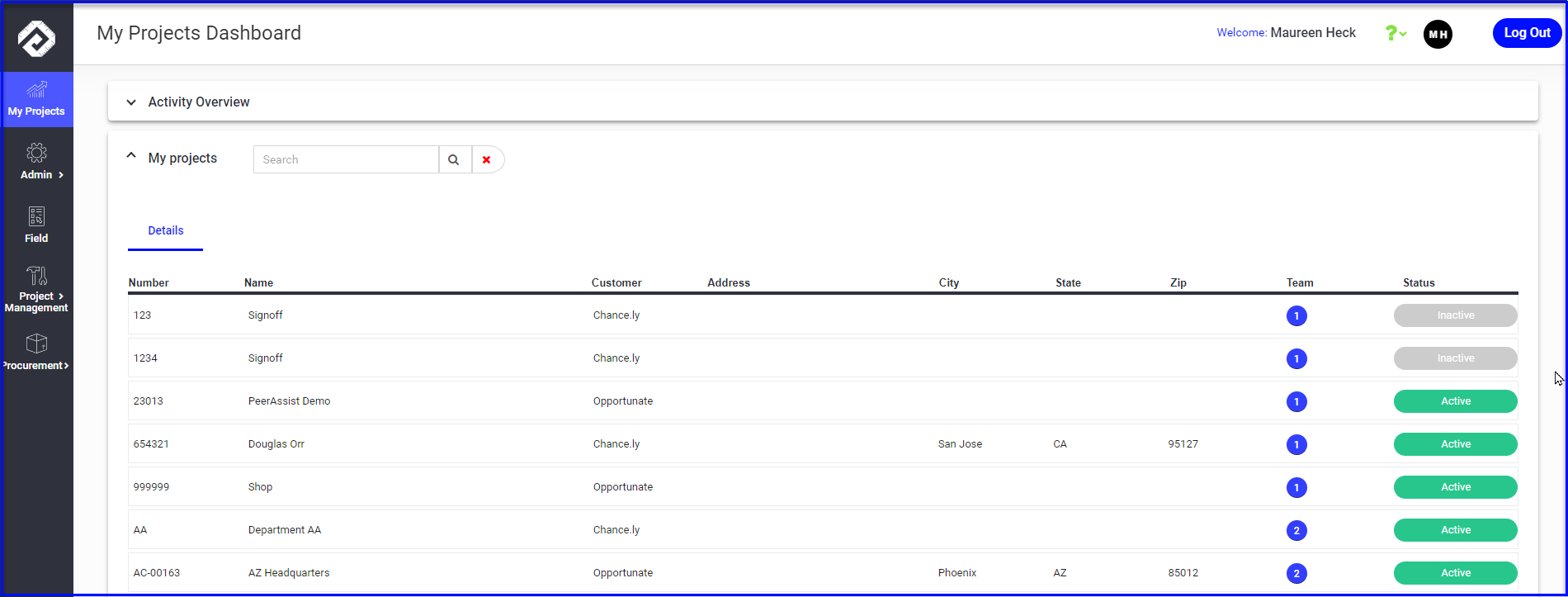Open project named Department AA
Screen dimensions: 1568x597
coord(285,530)
